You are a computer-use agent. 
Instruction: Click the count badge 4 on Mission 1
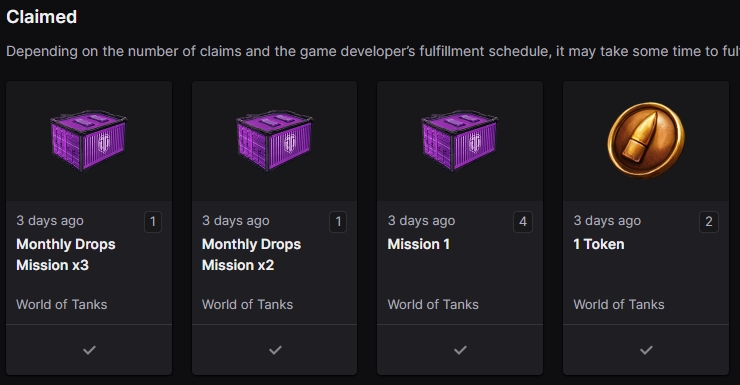point(523,222)
